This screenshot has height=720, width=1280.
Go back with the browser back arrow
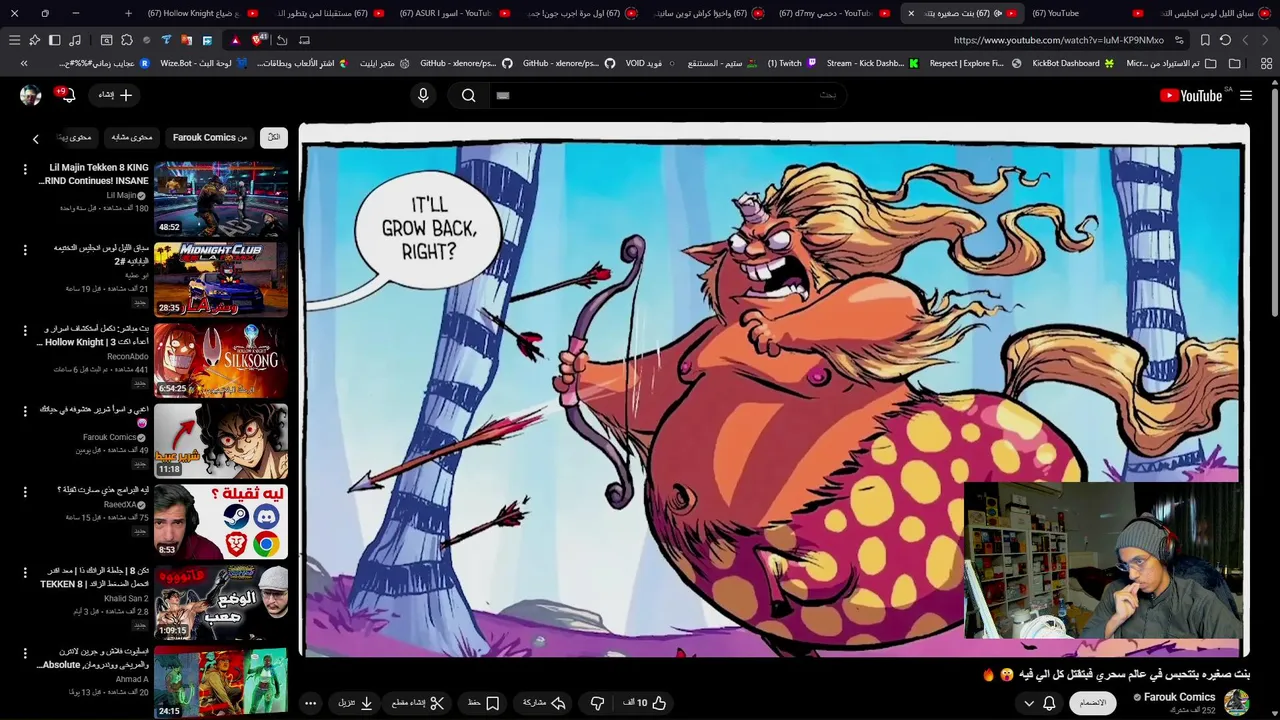click(1265, 40)
